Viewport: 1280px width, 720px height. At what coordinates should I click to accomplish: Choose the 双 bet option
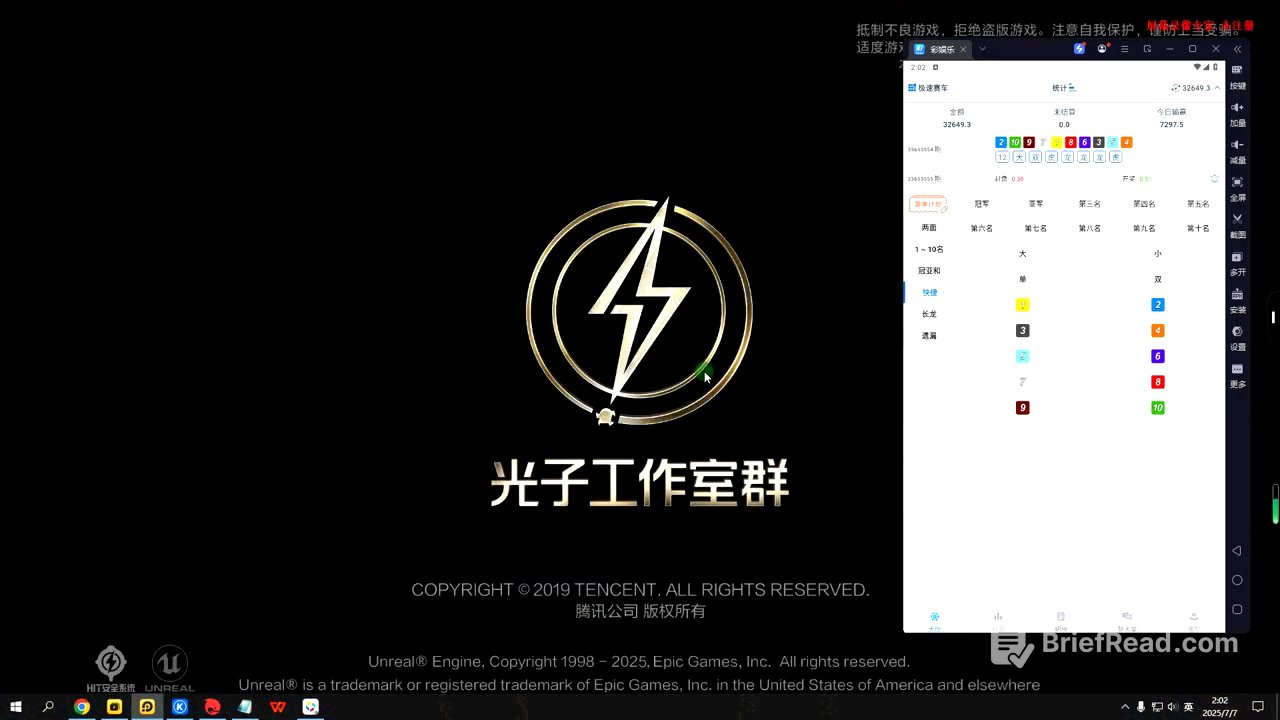[1158, 279]
